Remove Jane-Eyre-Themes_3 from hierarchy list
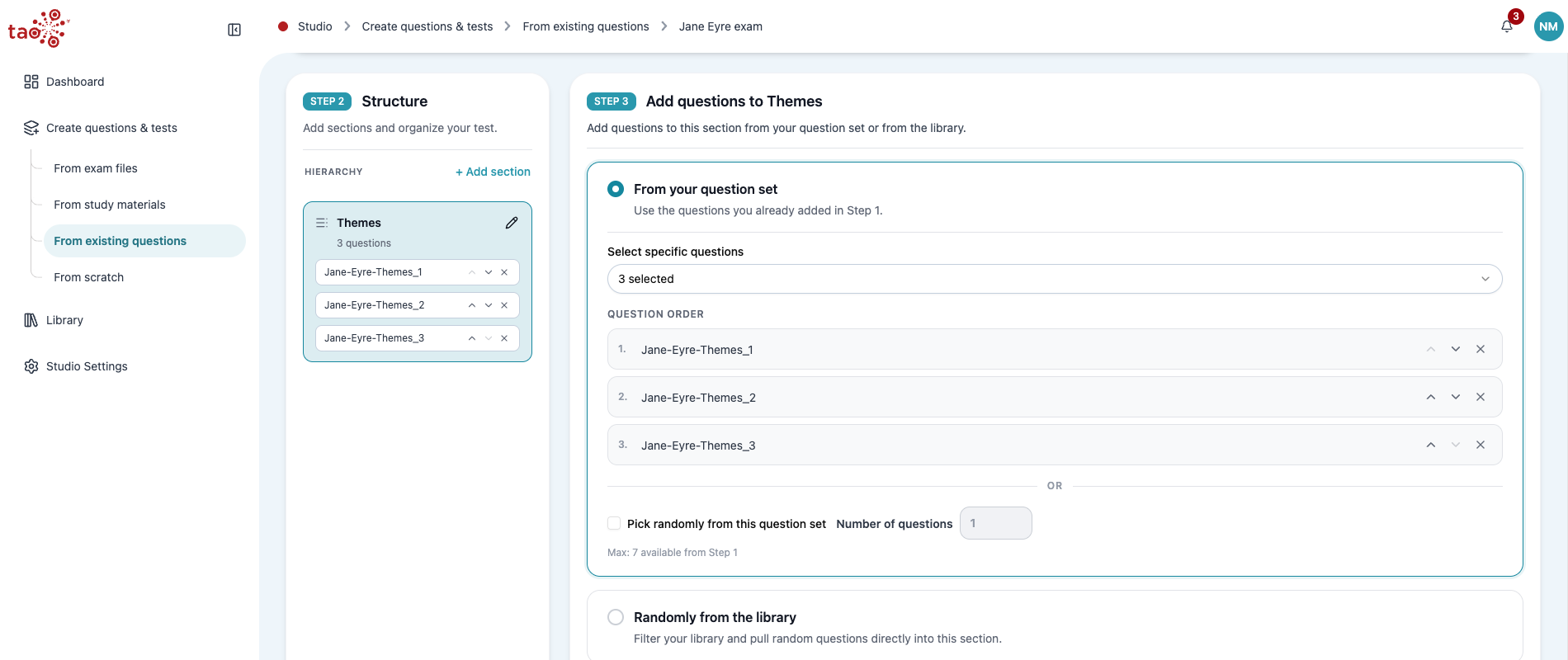Screen dimensions: 1568x660 [x=504, y=338]
